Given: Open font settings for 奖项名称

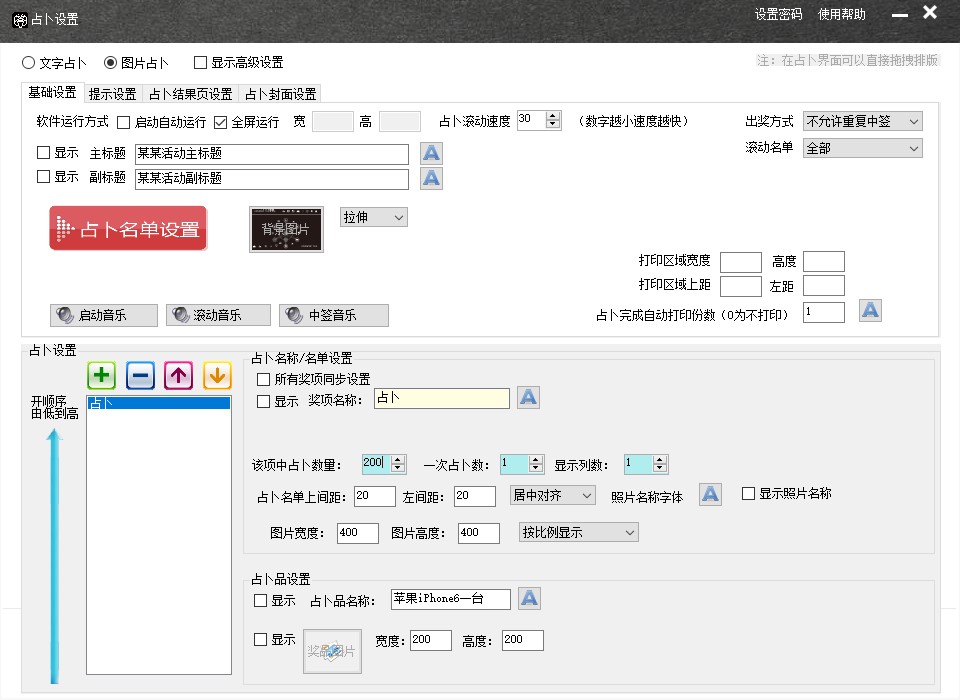Looking at the screenshot, I should (x=528, y=398).
